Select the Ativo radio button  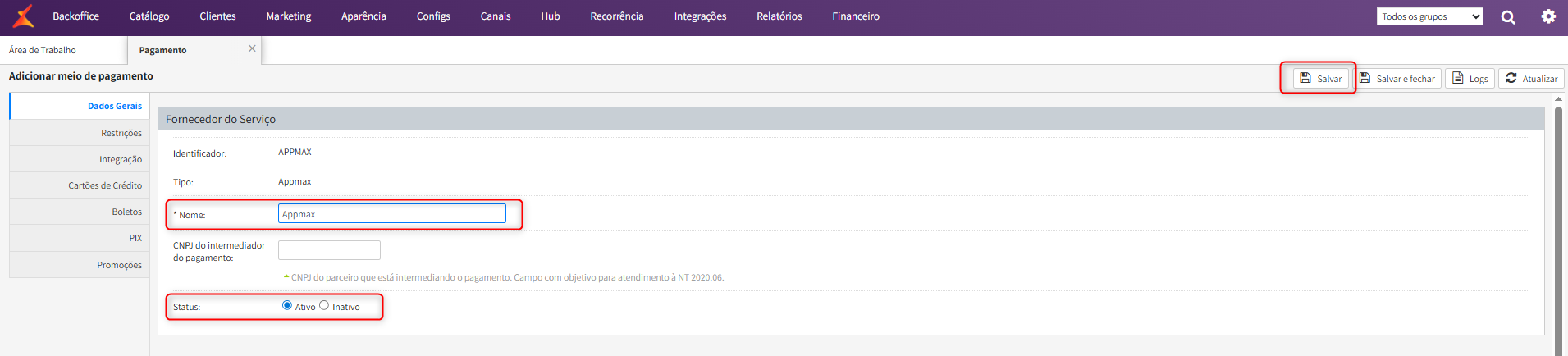(287, 305)
